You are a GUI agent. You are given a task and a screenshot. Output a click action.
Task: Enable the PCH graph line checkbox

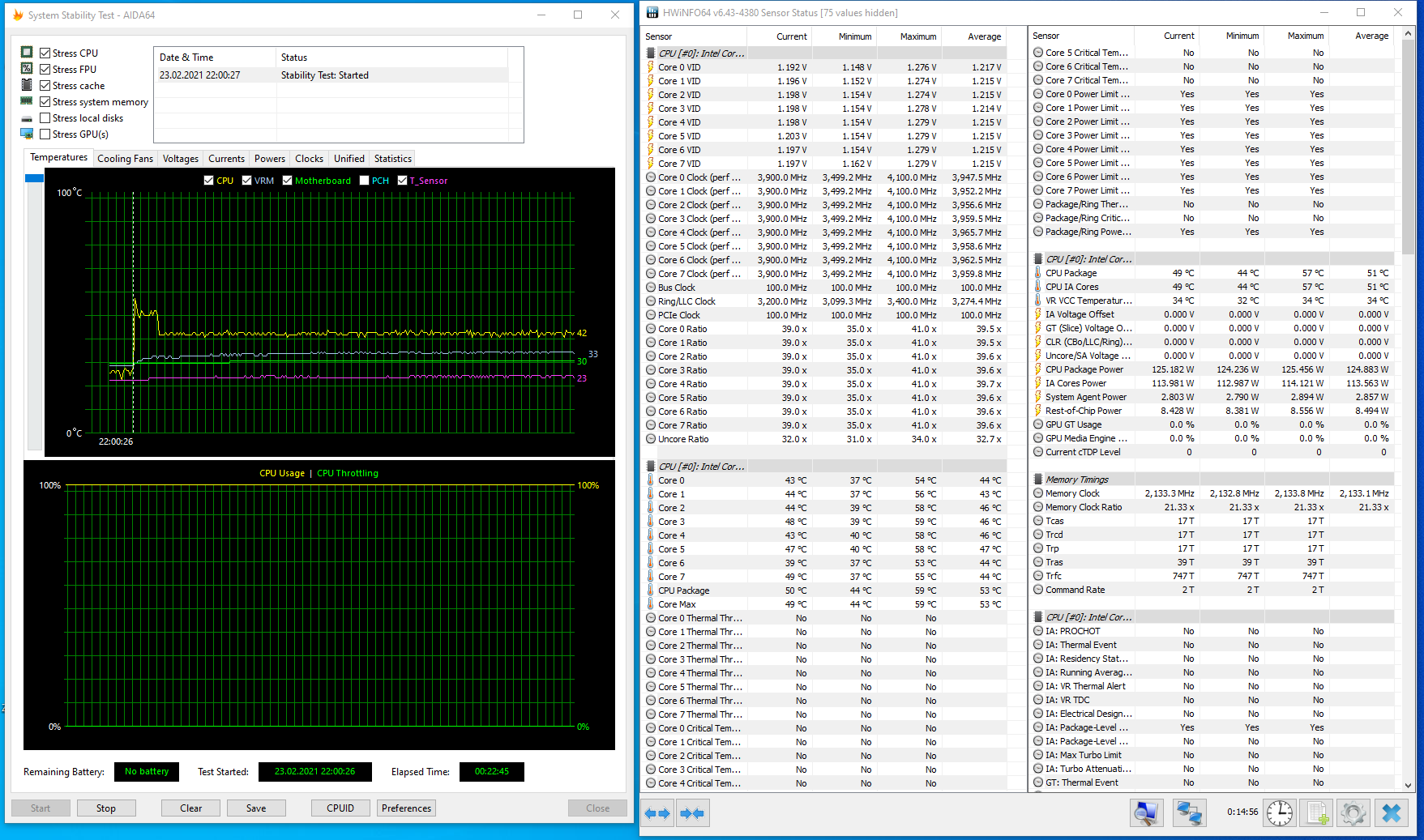[364, 181]
